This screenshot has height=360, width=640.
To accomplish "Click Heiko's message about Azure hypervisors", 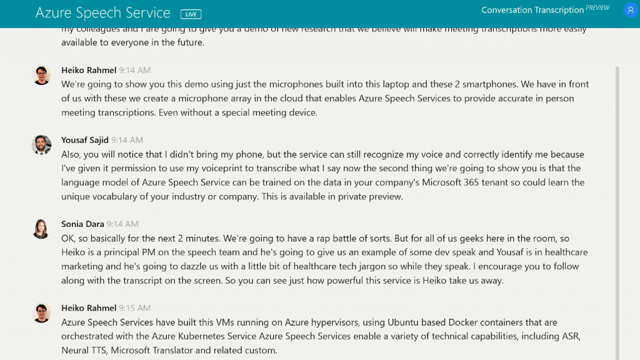I will (x=321, y=336).
